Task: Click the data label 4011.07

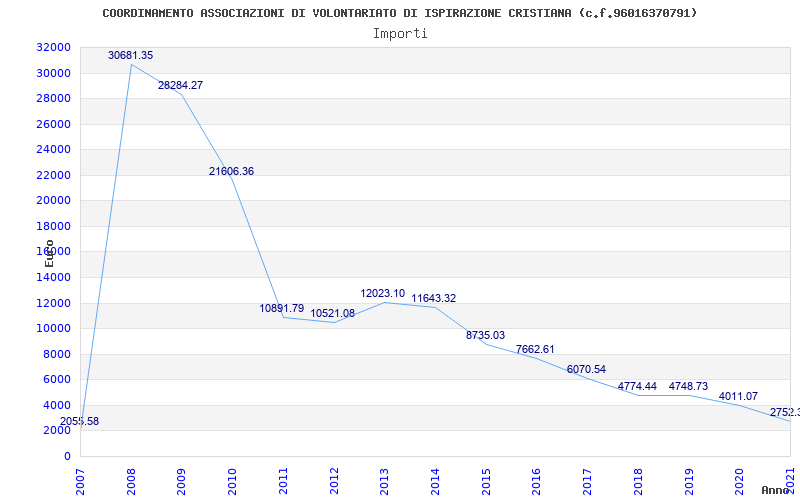Action: (738, 396)
